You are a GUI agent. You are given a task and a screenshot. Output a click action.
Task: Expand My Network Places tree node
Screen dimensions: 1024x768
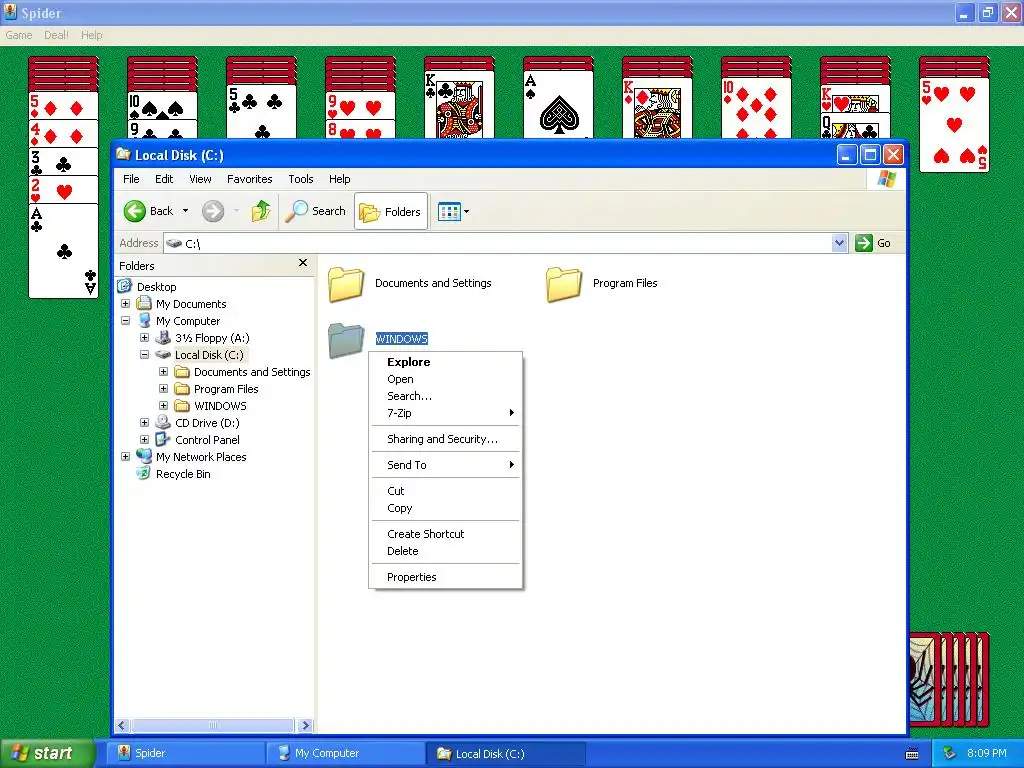click(x=125, y=456)
